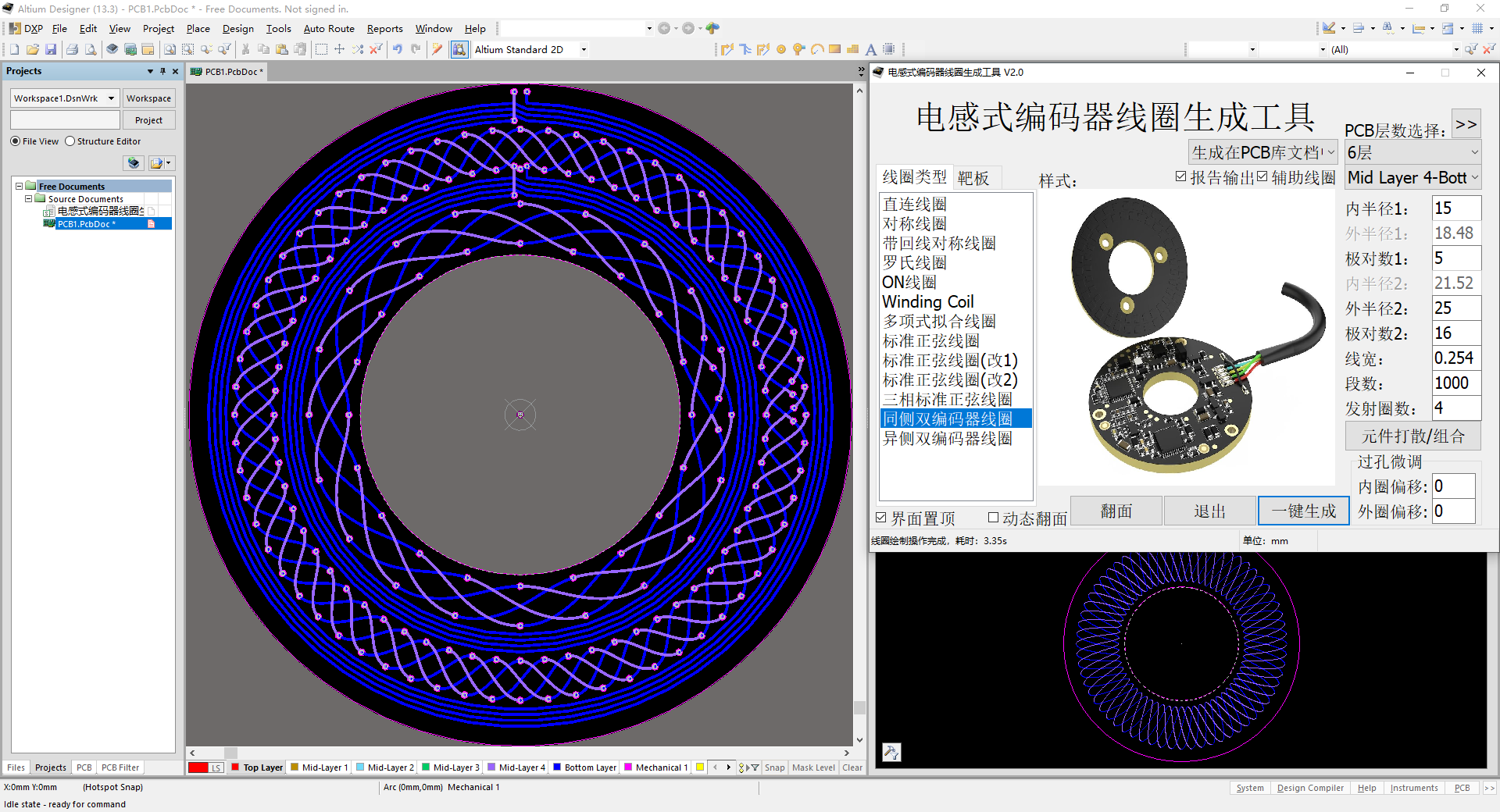Click the red current layer color swatch
This screenshot has width=1500, height=812.
click(x=198, y=767)
